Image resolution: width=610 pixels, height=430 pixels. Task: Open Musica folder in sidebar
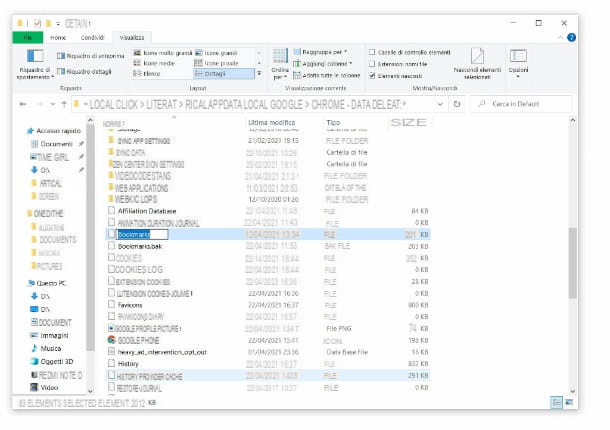pos(46,348)
